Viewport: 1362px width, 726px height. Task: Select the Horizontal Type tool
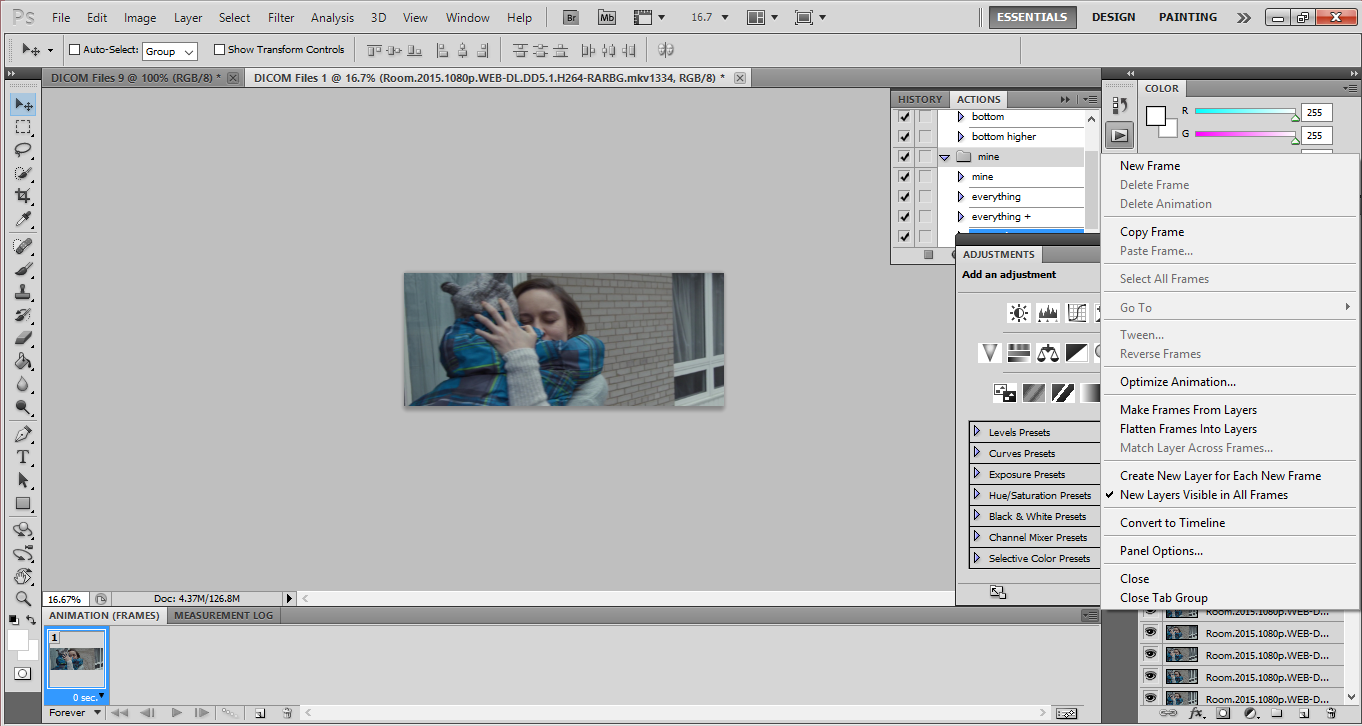tap(23, 457)
